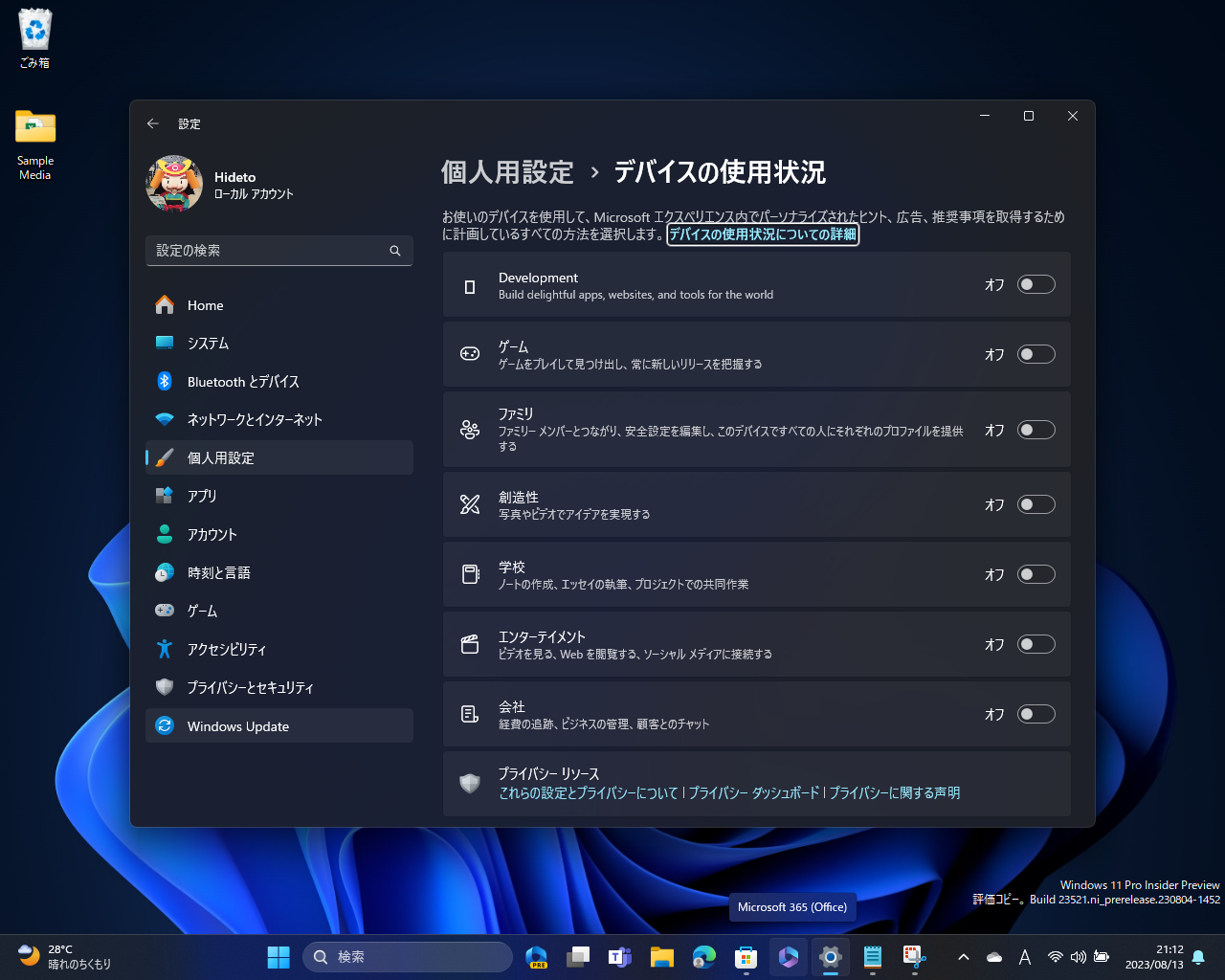
Task: Click the volume speaker icon in system tray
Action: (1079, 956)
